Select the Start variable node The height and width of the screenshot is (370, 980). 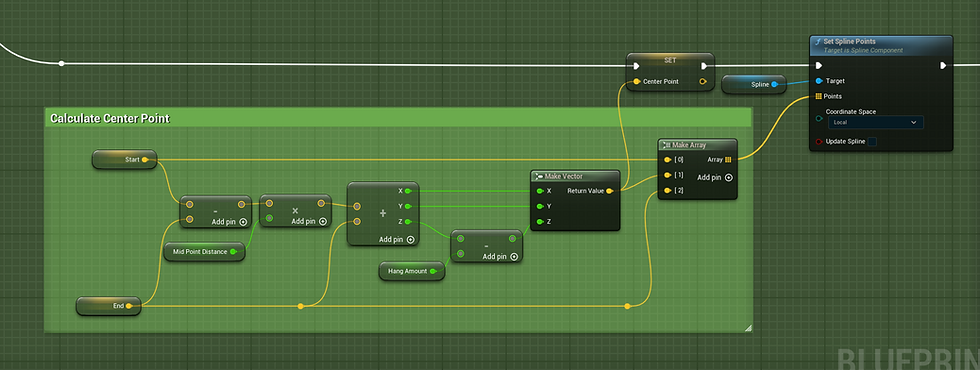coord(124,160)
